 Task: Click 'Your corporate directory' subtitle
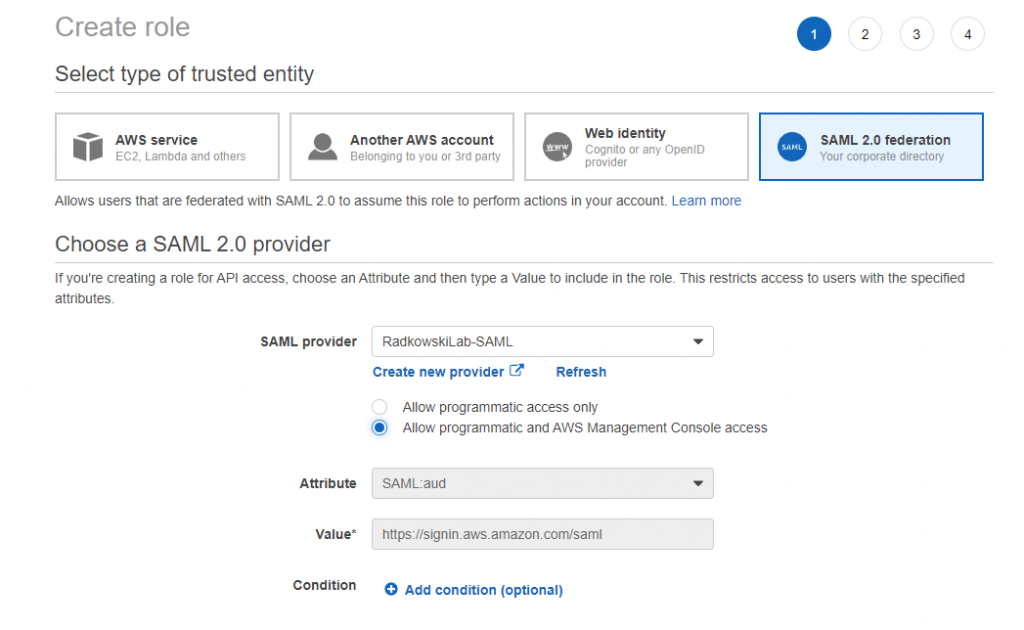pyautogui.click(x=882, y=157)
